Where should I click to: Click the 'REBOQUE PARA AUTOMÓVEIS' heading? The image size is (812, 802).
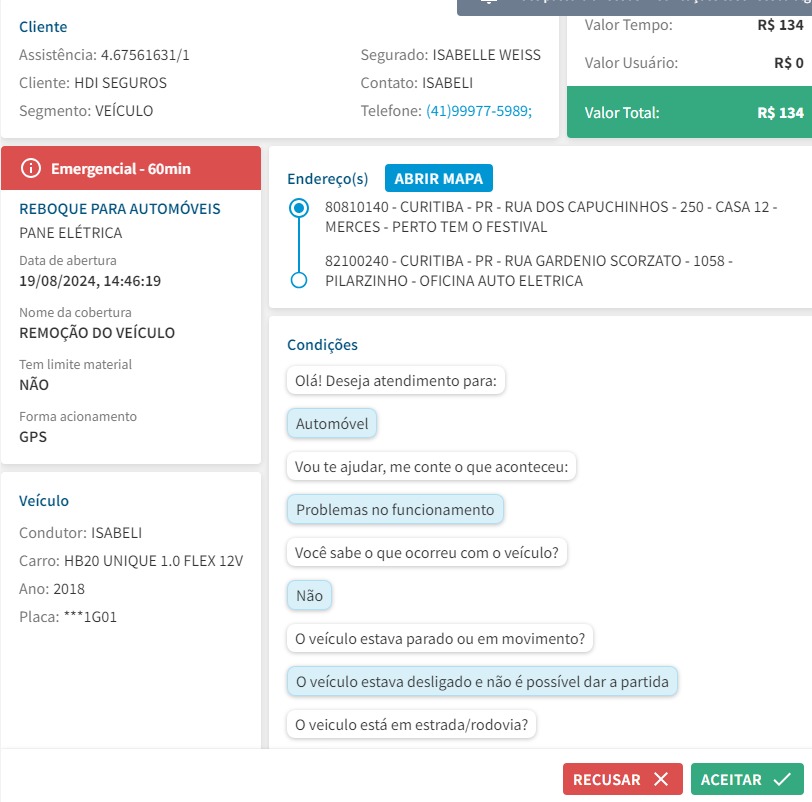click(120, 209)
